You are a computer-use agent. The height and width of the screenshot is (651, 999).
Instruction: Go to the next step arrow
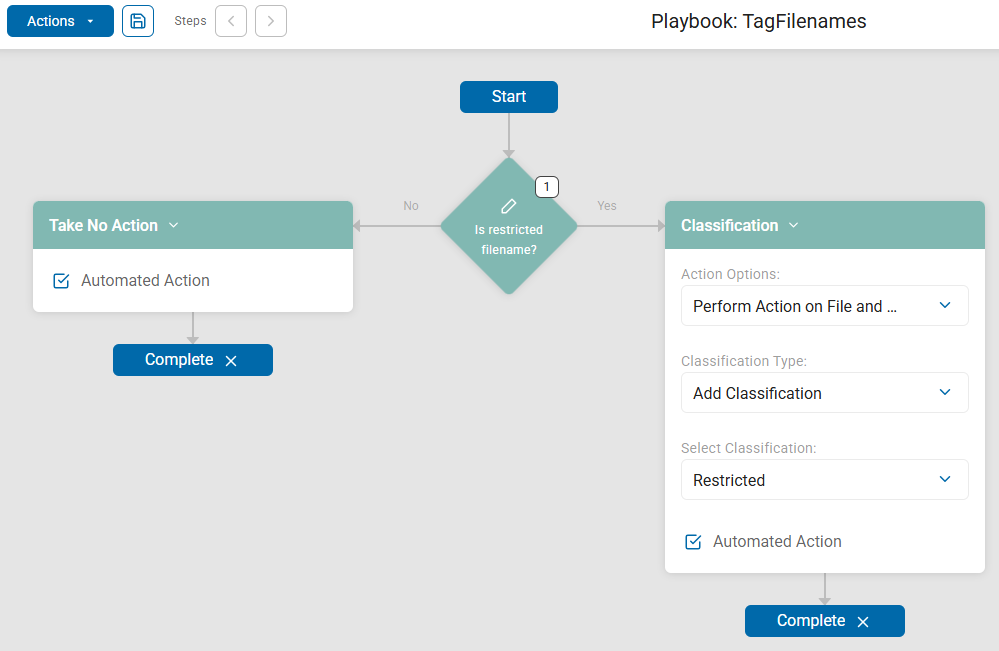coord(271,21)
